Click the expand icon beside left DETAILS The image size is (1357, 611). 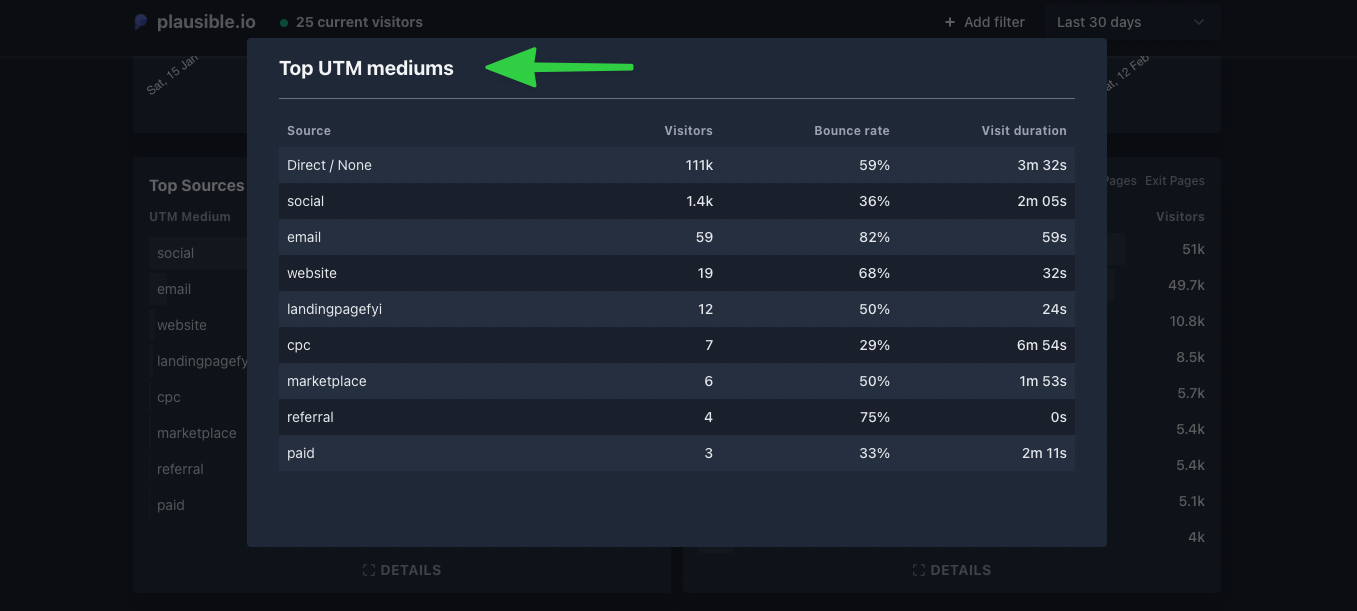pos(369,570)
